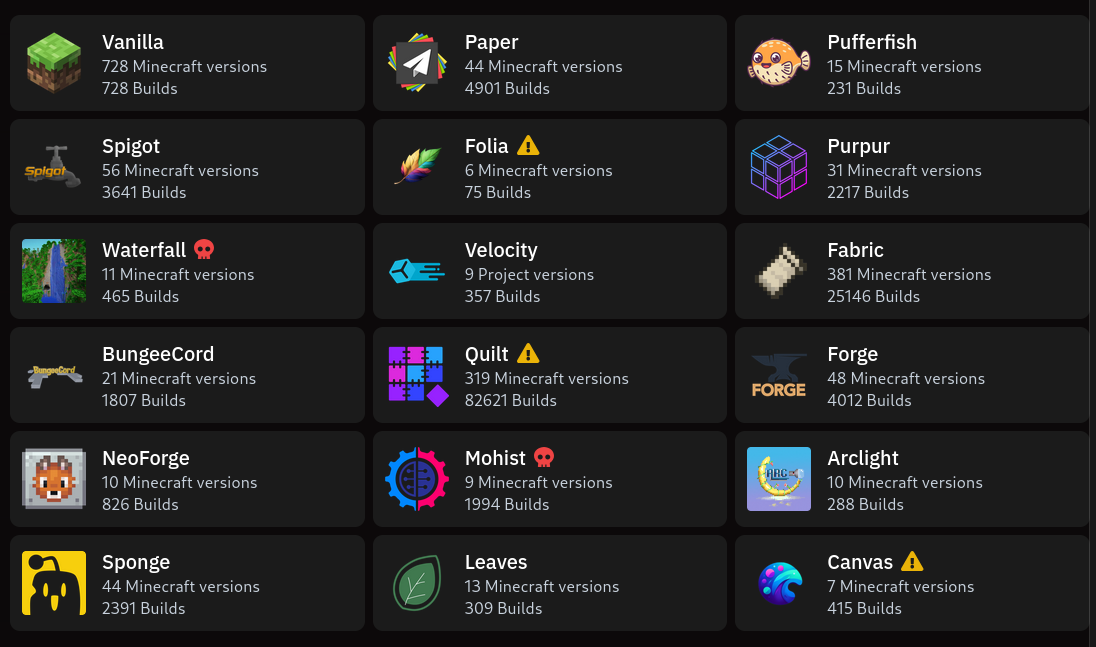Click the Forge anvil logo
1096x647 pixels.
point(779,375)
